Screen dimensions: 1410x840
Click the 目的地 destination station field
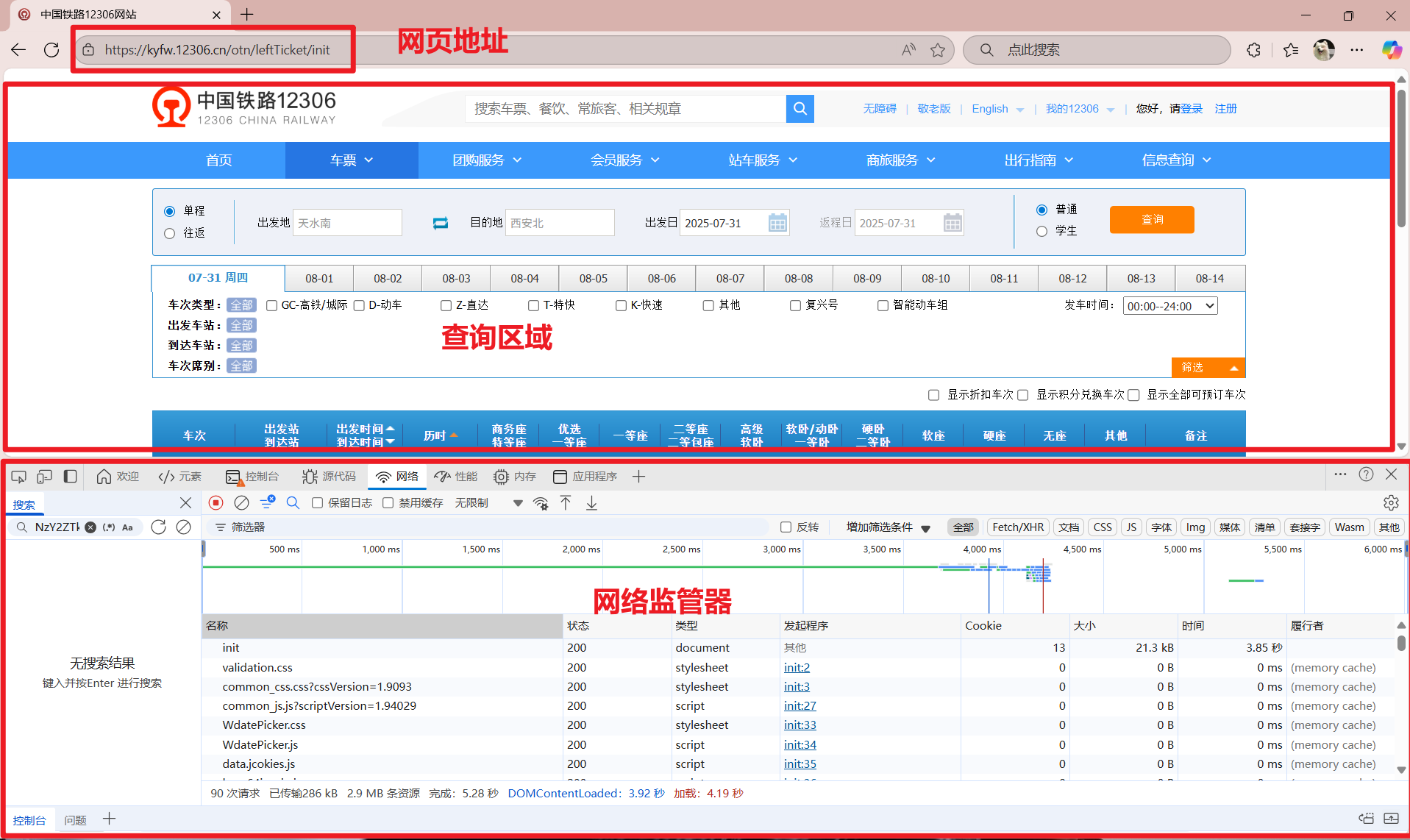[560, 223]
